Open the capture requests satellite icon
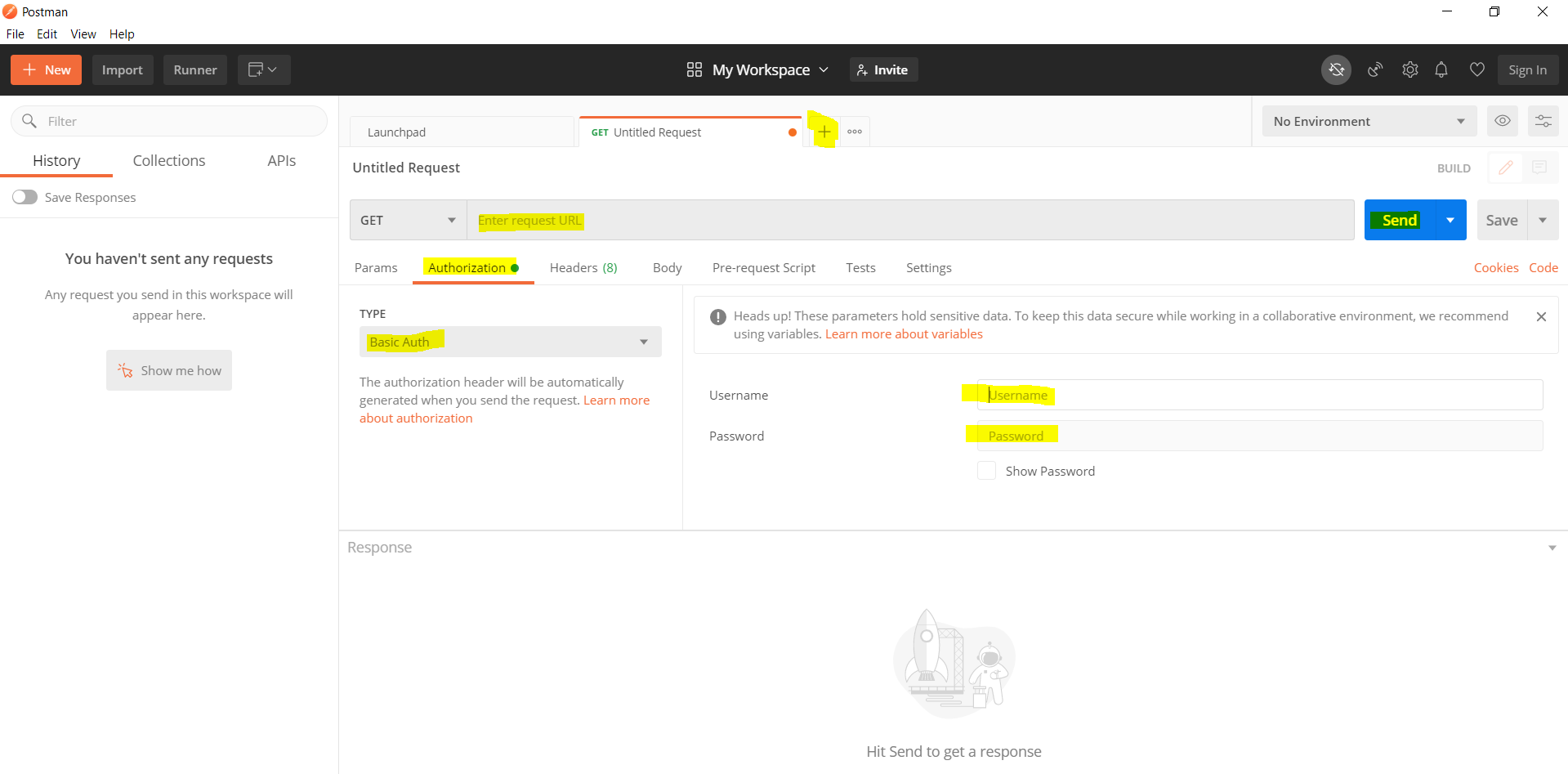Screen dimensions: 1568x774 (x=1375, y=70)
